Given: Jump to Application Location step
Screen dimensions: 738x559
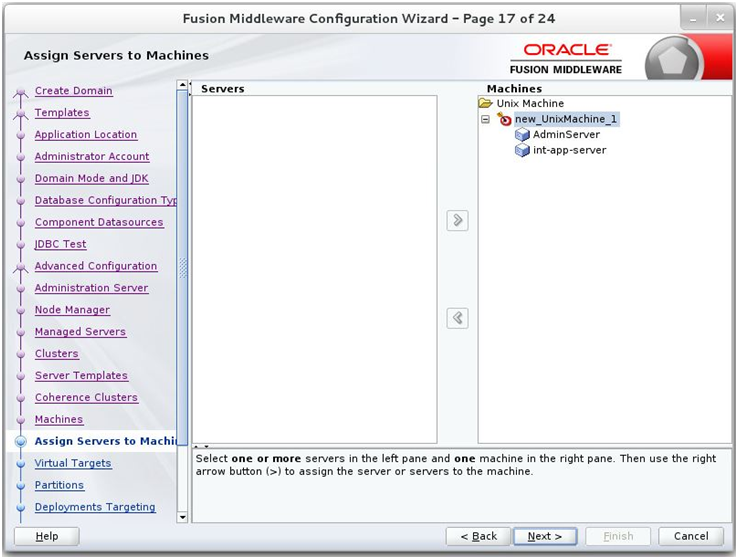Looking at the screenshot, I should pos(86,135).
